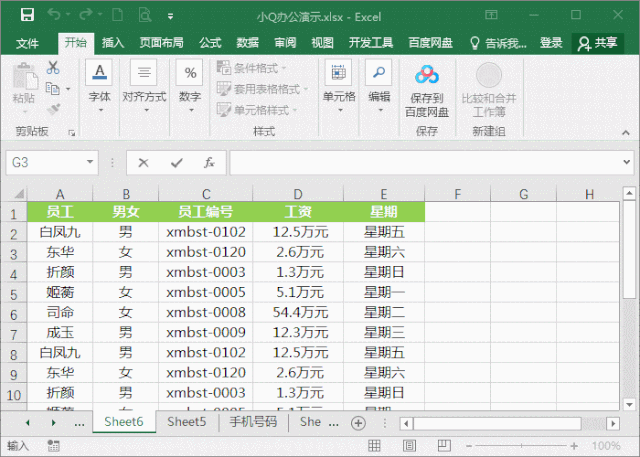
Task: Click the vertical scrollbar up arrow
Action: 629,193
